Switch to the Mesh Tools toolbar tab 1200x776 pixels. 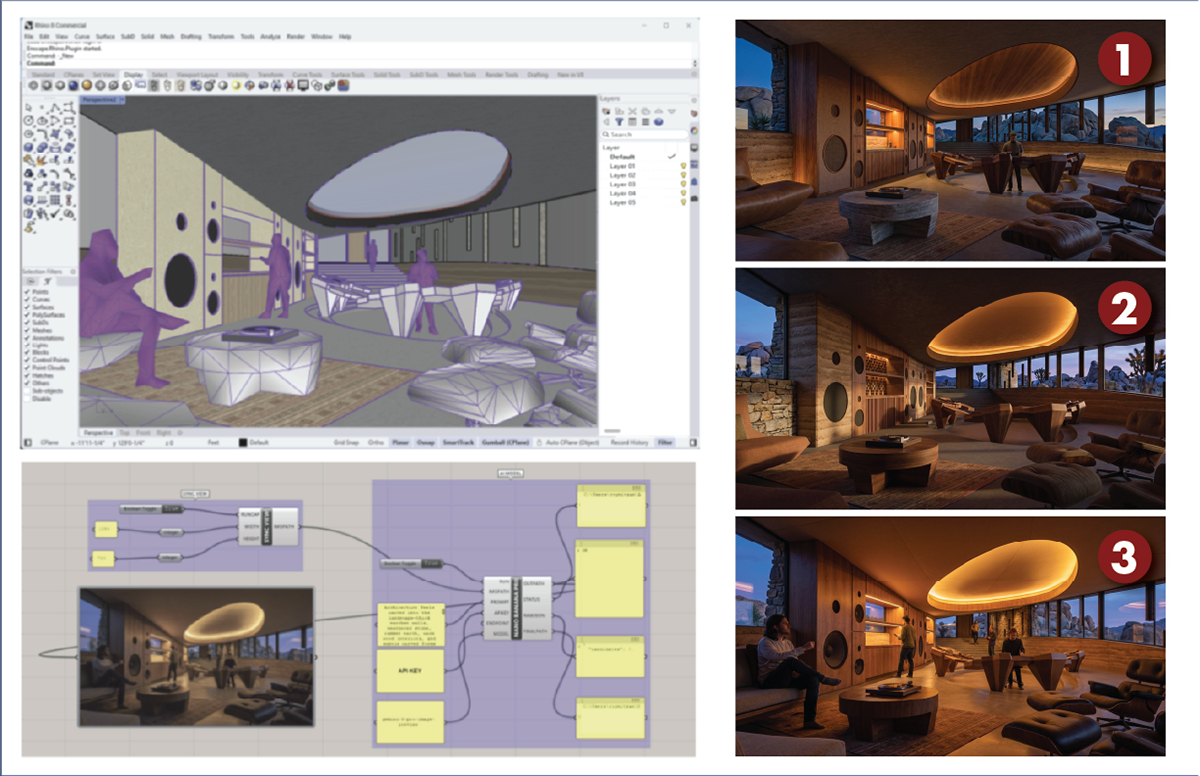pyautogui.click(x=461, y=74)
